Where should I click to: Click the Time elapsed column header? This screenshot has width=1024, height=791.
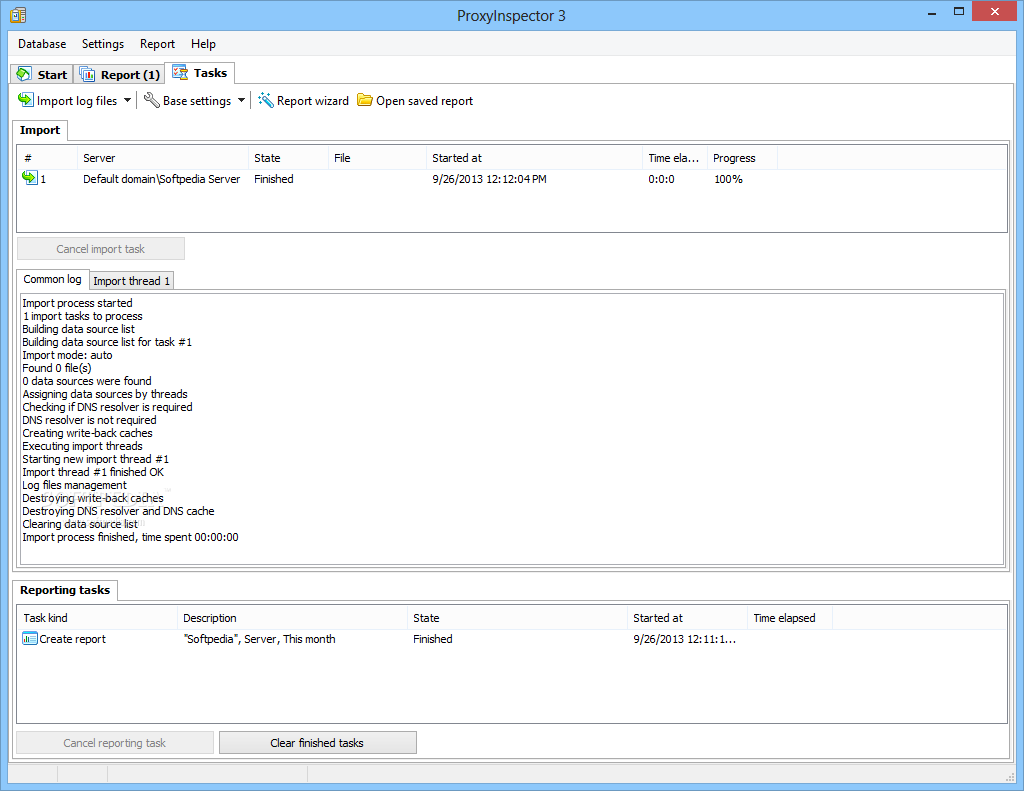point(790,618)
